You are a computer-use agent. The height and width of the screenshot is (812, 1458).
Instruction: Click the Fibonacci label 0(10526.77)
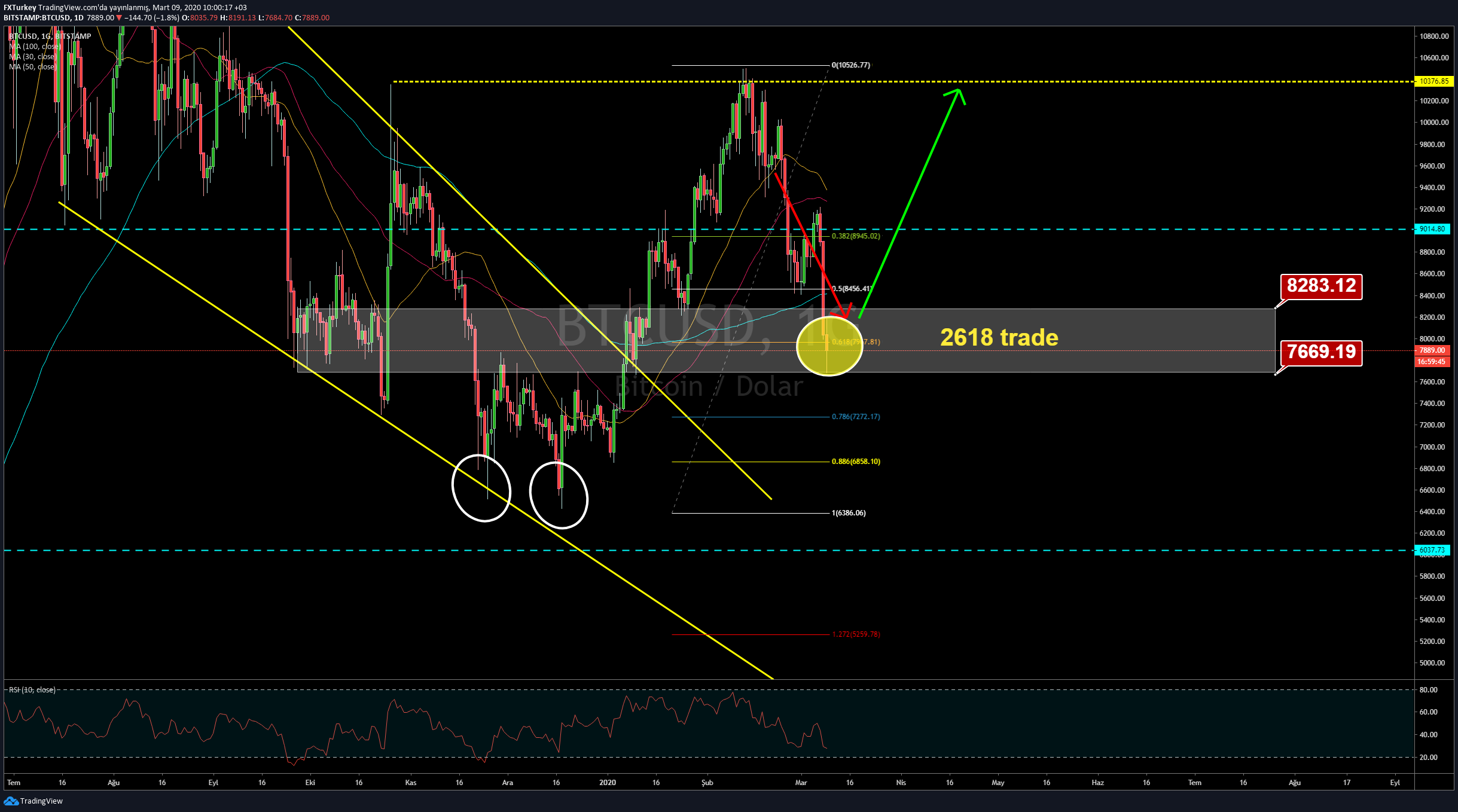click(850, 65)
